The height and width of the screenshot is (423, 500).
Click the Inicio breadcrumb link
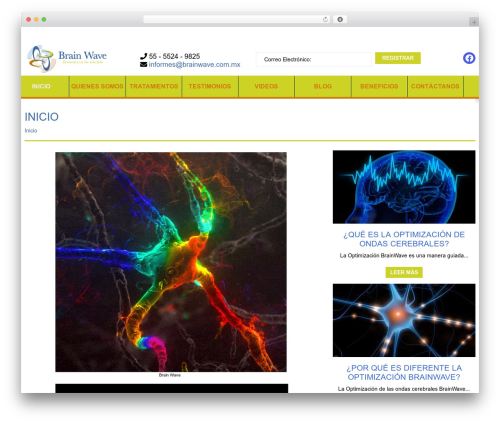click(31, 131)
